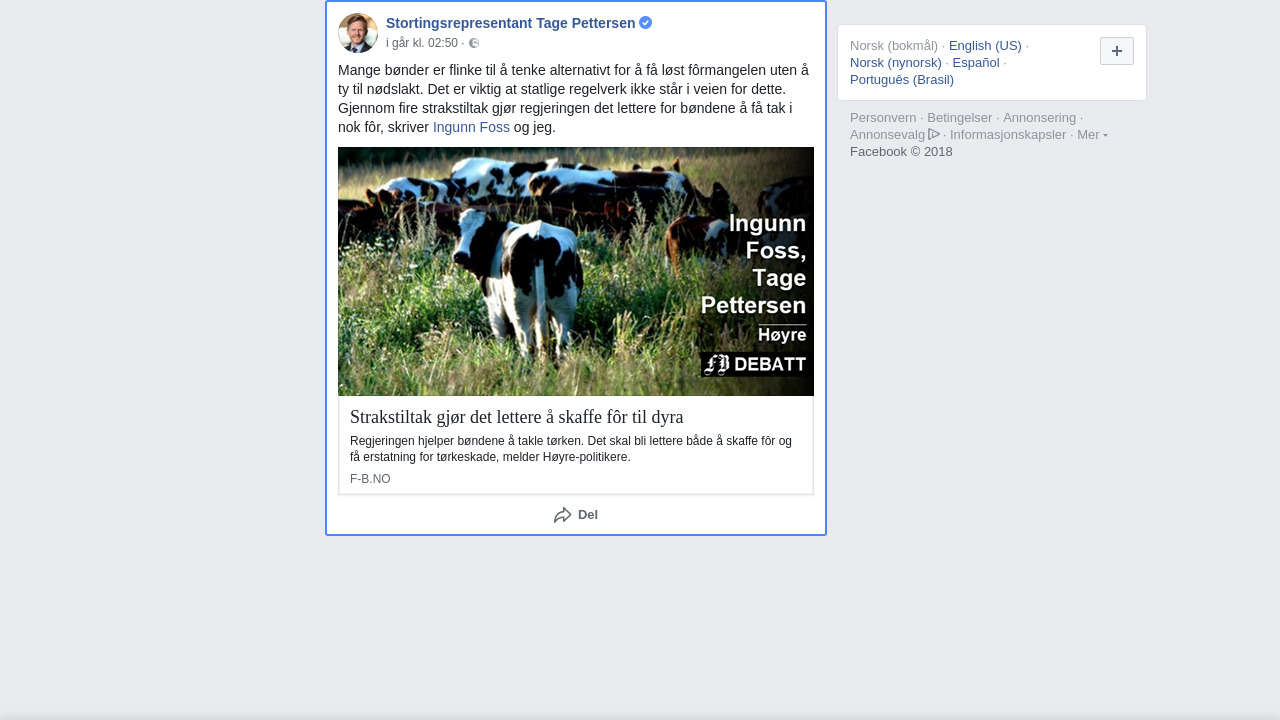The width and height of the screenshot is (1280, 720).
Task: Open Informasjonskapsler footer link
Action: pos(1008,134)
